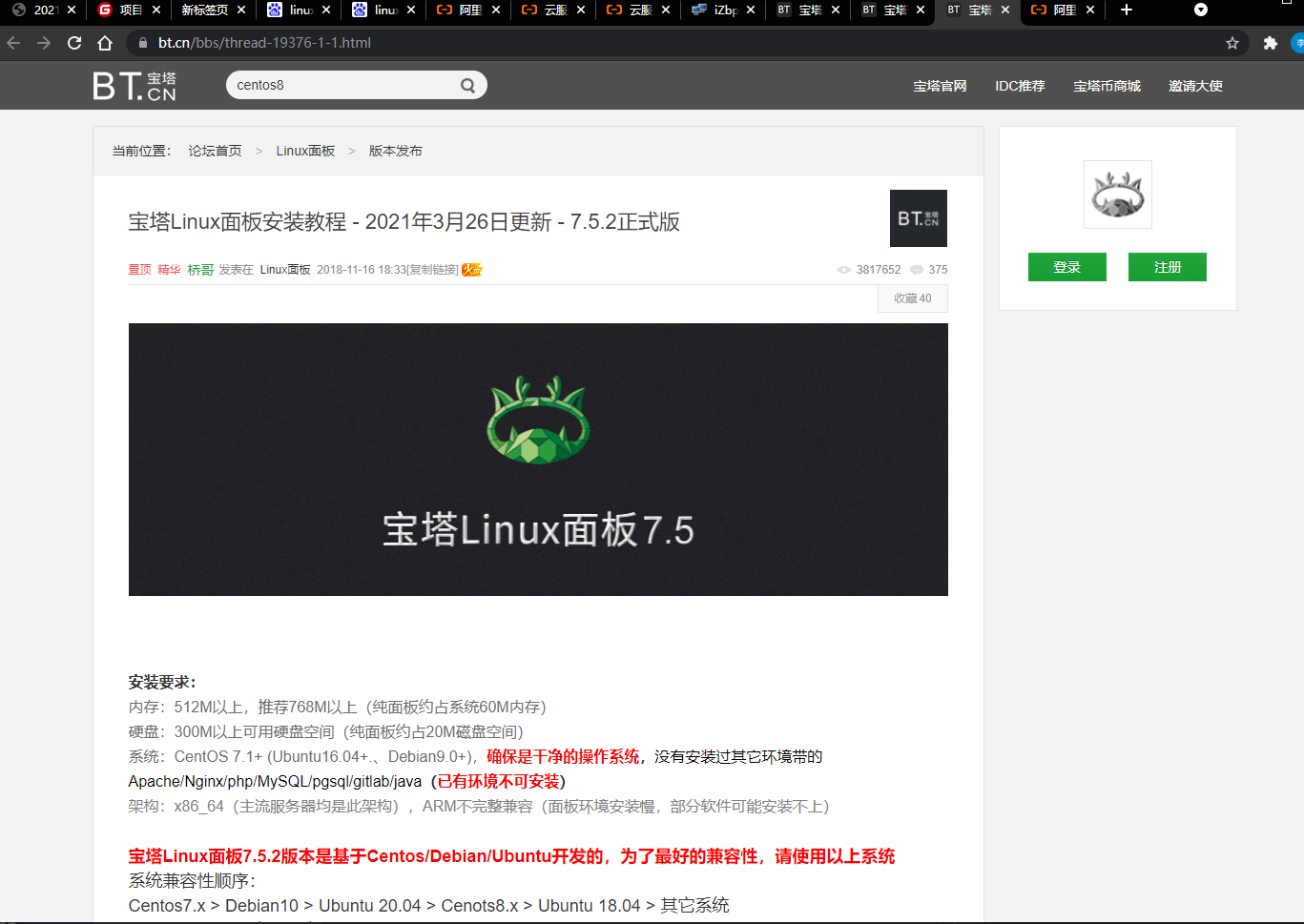
Task: Open 宝塔官网 in the header navigation
Action: [x=940, y=86]
